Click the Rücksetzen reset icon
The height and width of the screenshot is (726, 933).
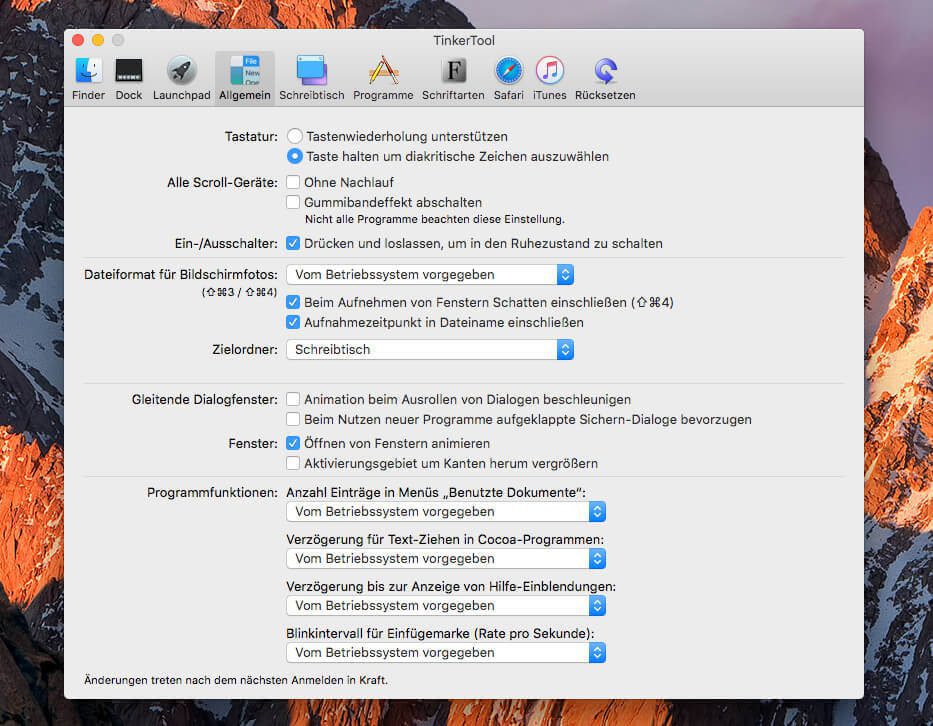pyautogui.click(x=604, y=71)
